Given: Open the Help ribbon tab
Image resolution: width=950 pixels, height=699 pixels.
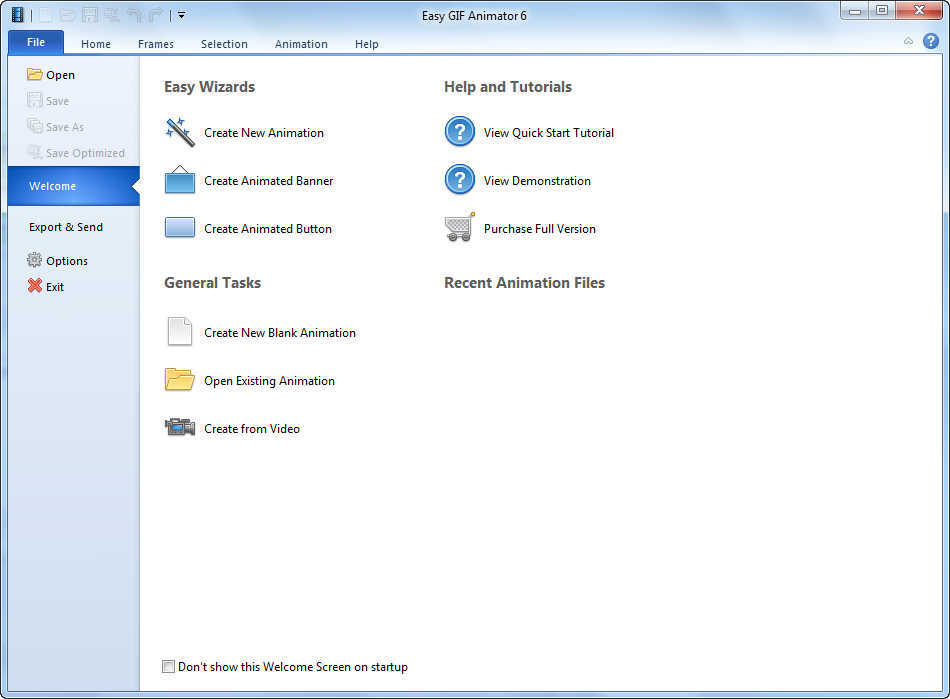Looking at the screenshot, I should [x=367, y=44].
